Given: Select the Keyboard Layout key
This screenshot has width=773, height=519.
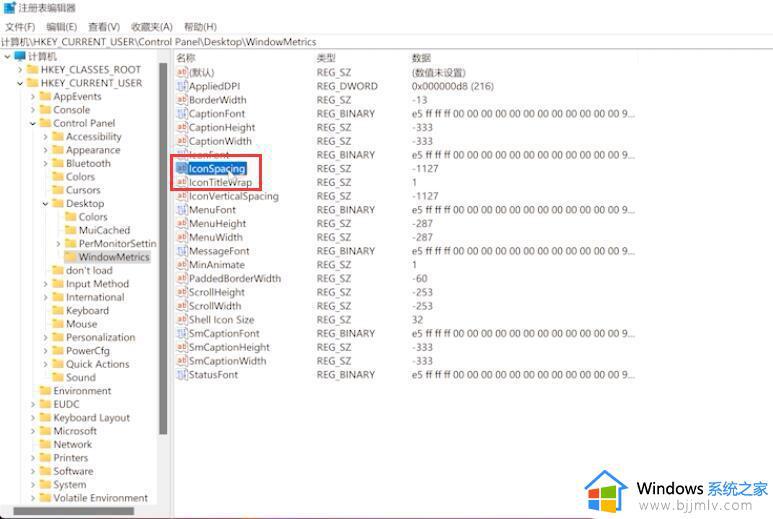Looking at the screenshot, I should coord(91,418).
